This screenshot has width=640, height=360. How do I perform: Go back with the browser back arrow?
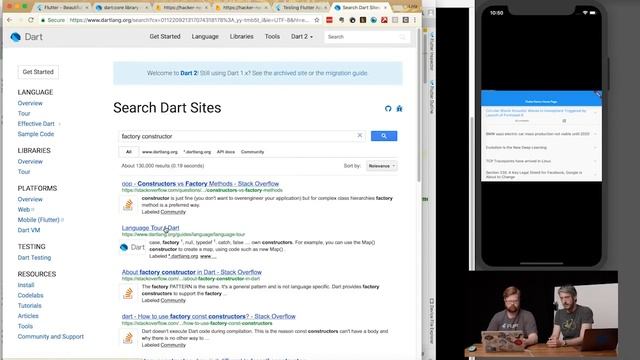pyautogui.click(x=9, y=20)
